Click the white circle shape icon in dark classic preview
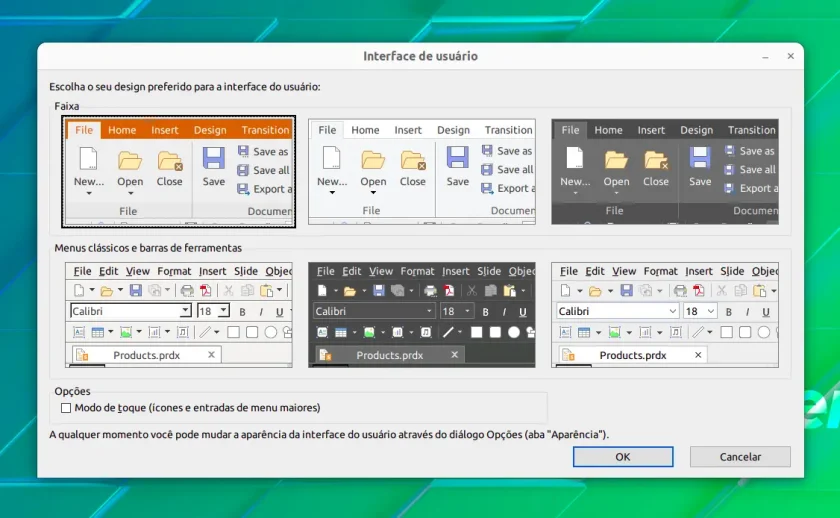This screenshot has width=840, height=518. [x=514, y=333]
